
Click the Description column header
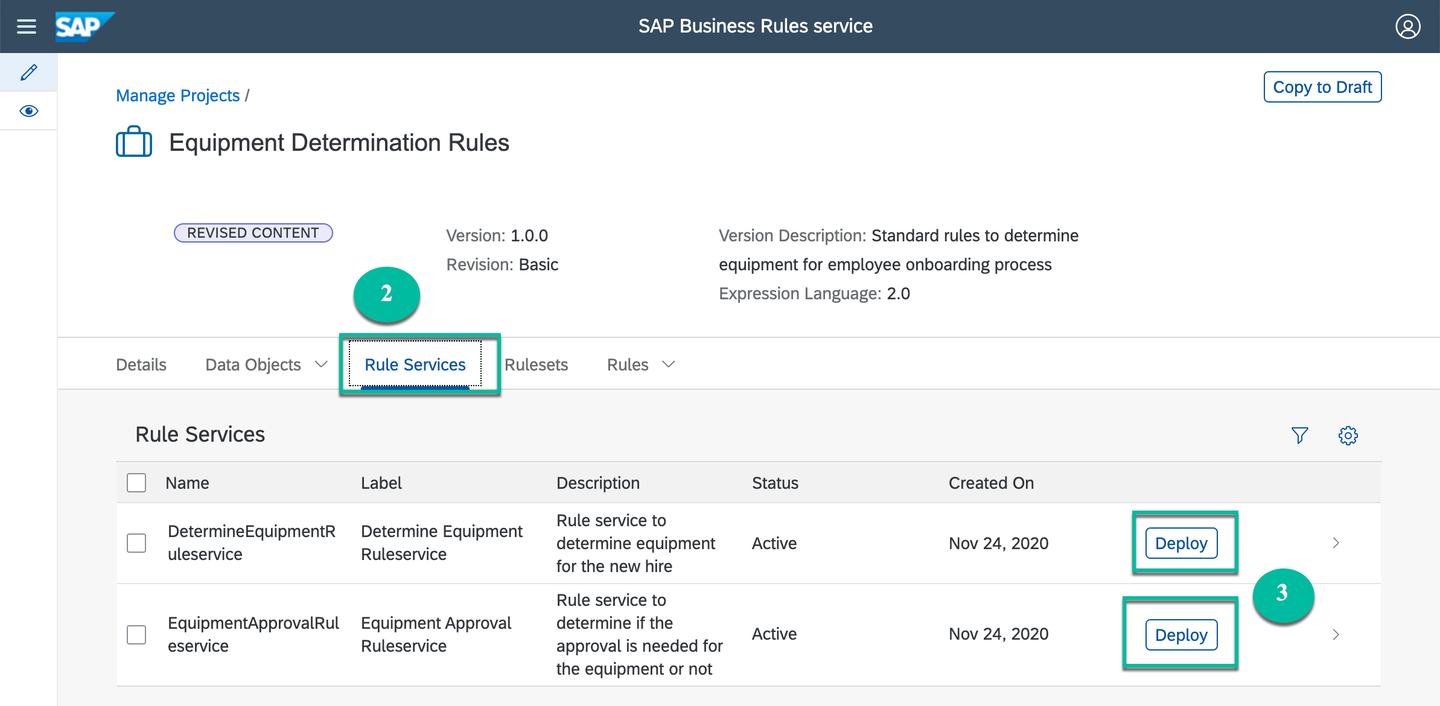coord(598,483)
